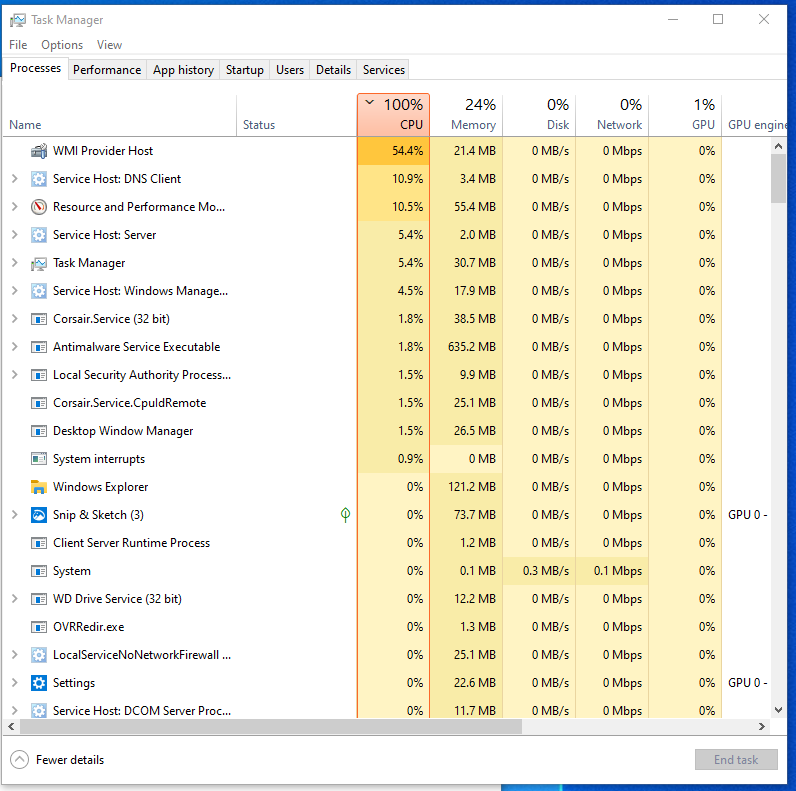796x791 pixels.
Task: Sort processes by the Network column
Action: click(x=612, y=115)
